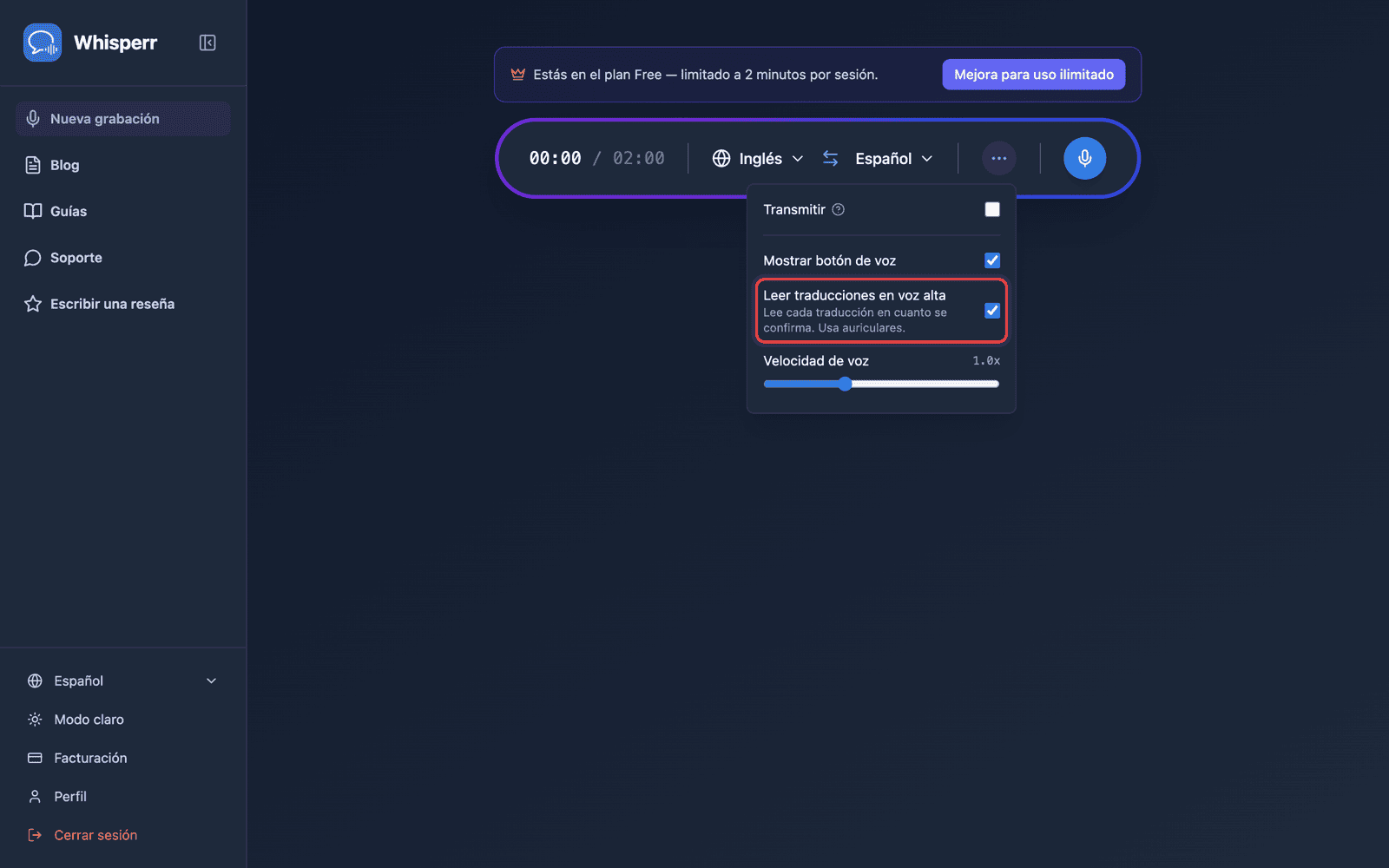1389x868 pixels.
Task: Click the 02:00 session limit time
Action: tap(639, 158)
